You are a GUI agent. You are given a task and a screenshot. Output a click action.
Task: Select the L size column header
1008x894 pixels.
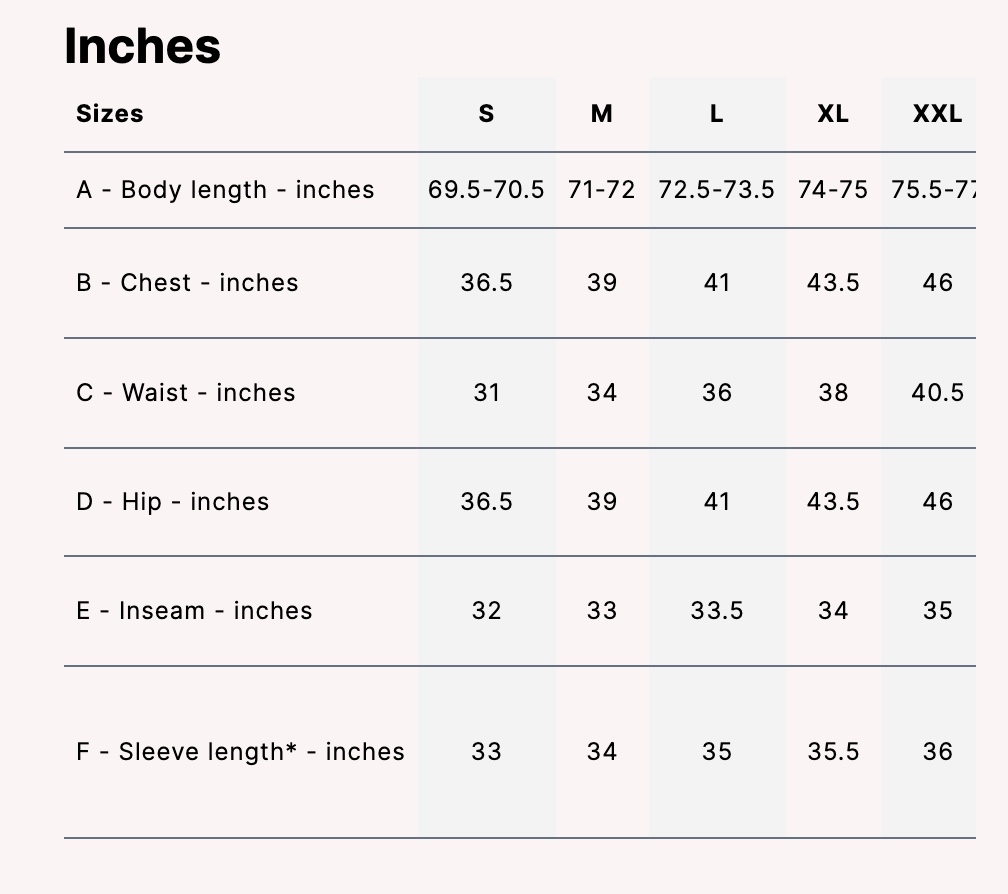click(716, 114)
